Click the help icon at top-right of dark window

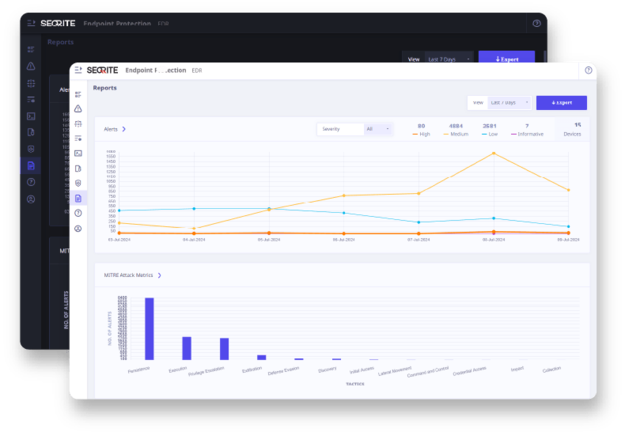pyautogui.click(x=537, y=22)
